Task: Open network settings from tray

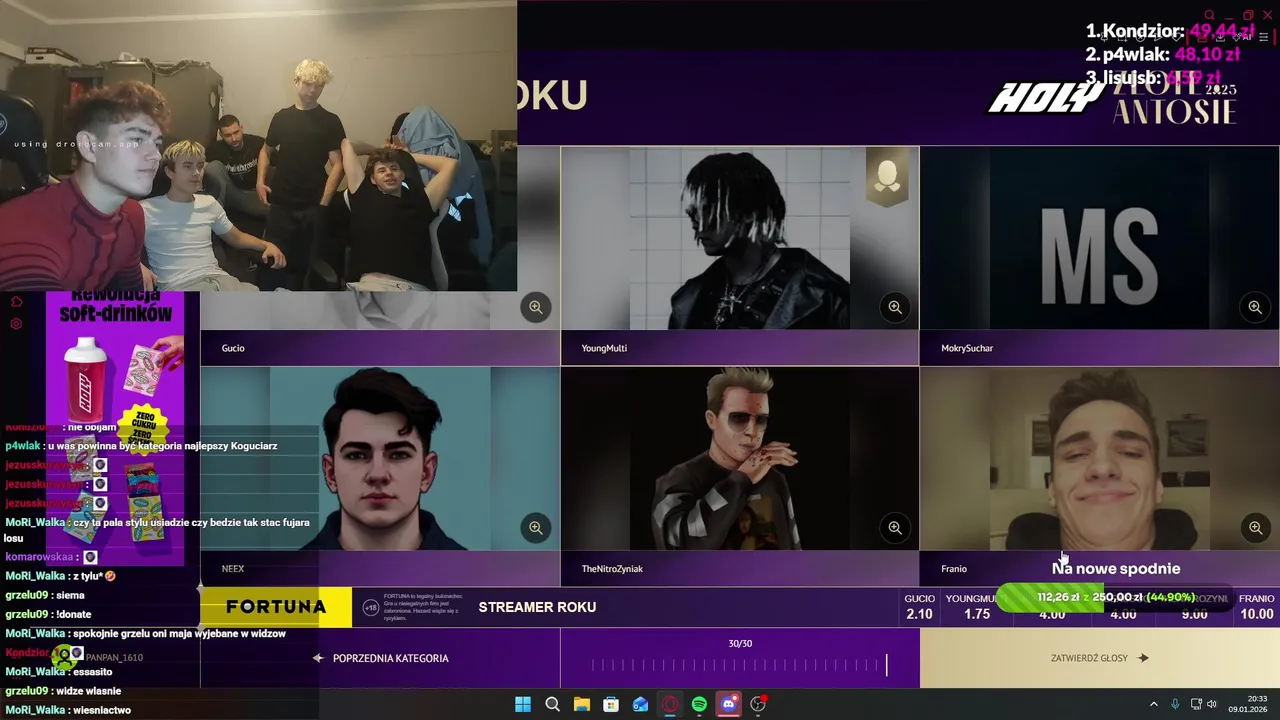Action: pos(1196,704)
